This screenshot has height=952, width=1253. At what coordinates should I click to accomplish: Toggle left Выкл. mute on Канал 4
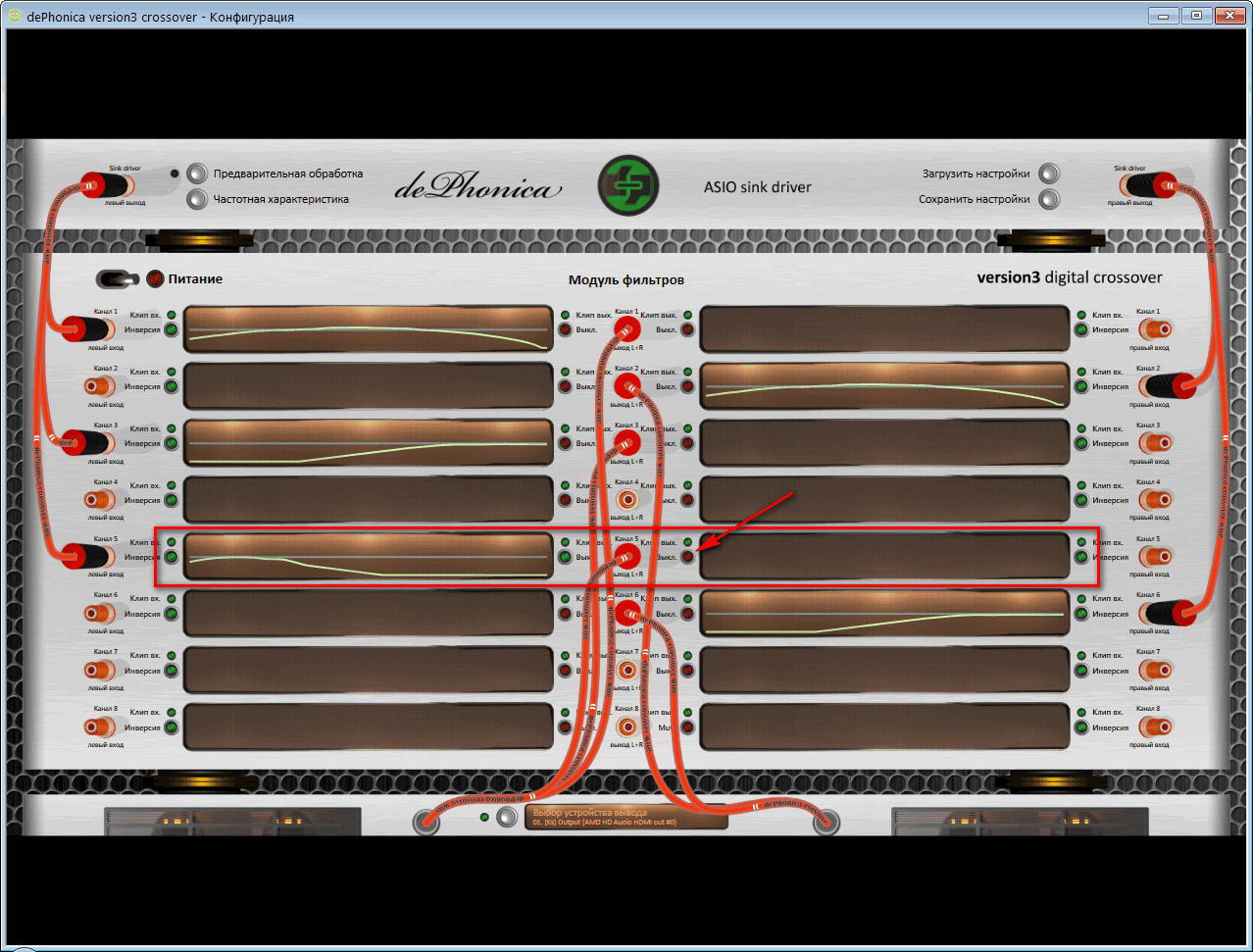click(x=565, y=500)
